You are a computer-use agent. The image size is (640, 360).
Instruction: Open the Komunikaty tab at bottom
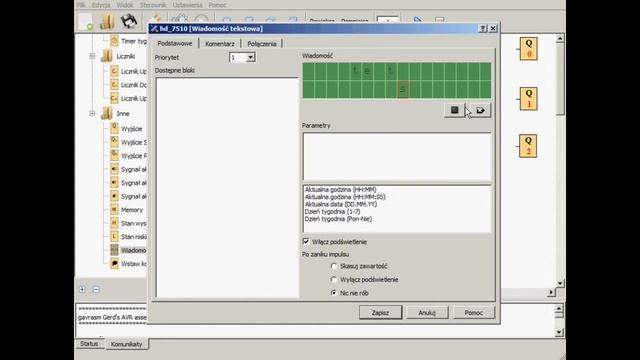(x=127, y=344)
